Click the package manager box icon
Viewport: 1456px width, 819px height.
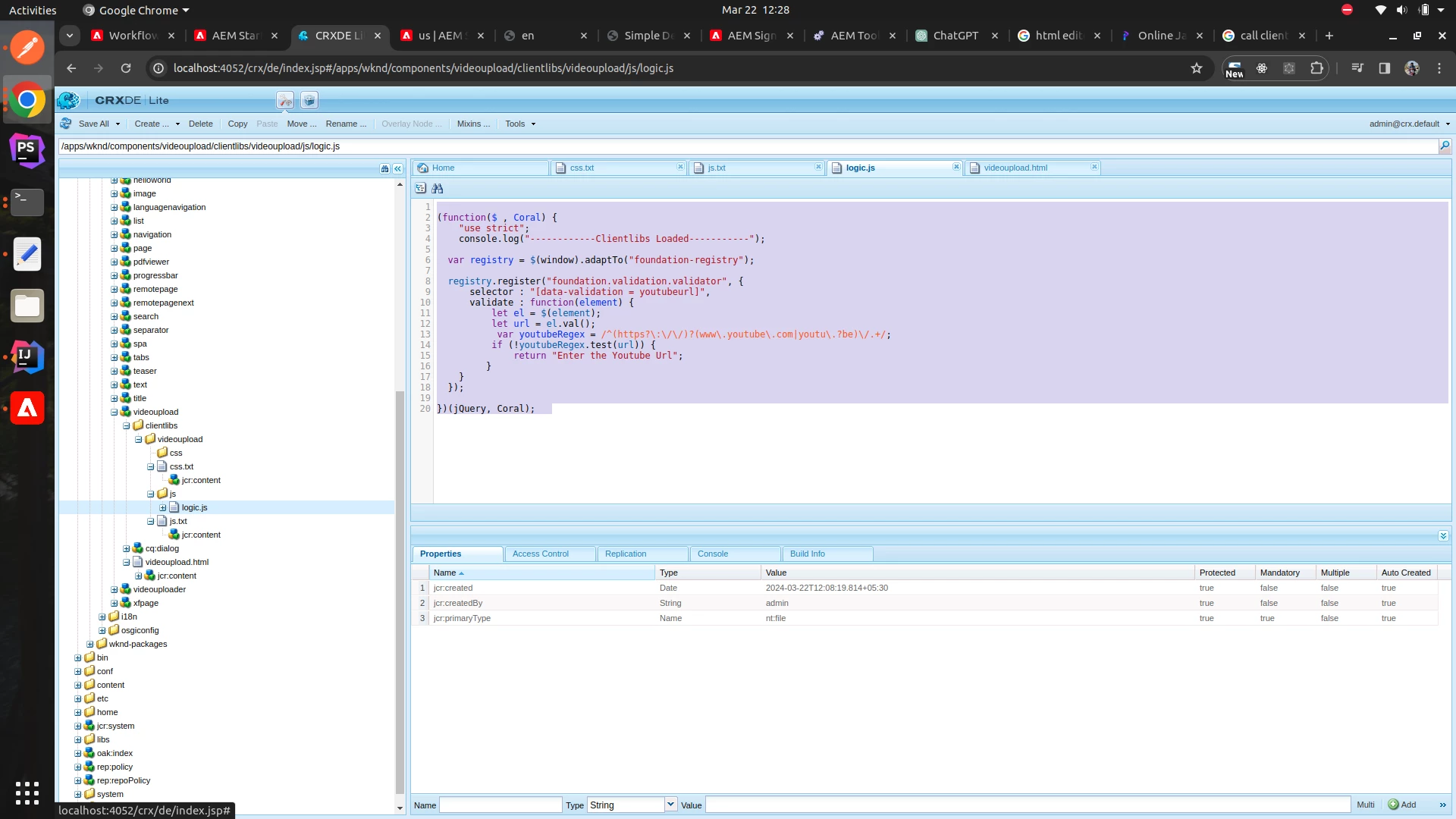(309, 100)
